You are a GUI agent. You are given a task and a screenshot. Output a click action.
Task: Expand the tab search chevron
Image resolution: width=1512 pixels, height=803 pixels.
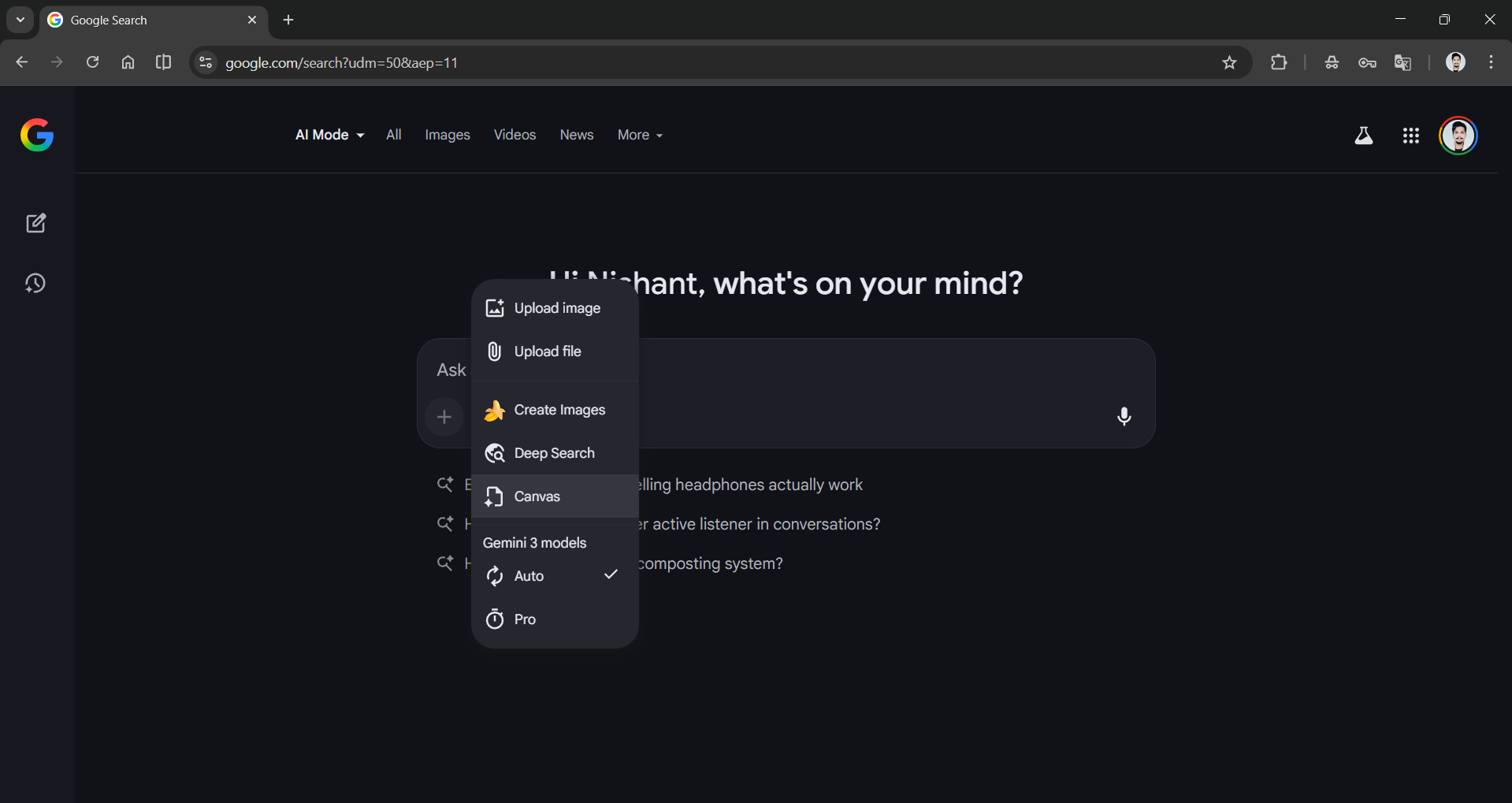tap(19, 20)
